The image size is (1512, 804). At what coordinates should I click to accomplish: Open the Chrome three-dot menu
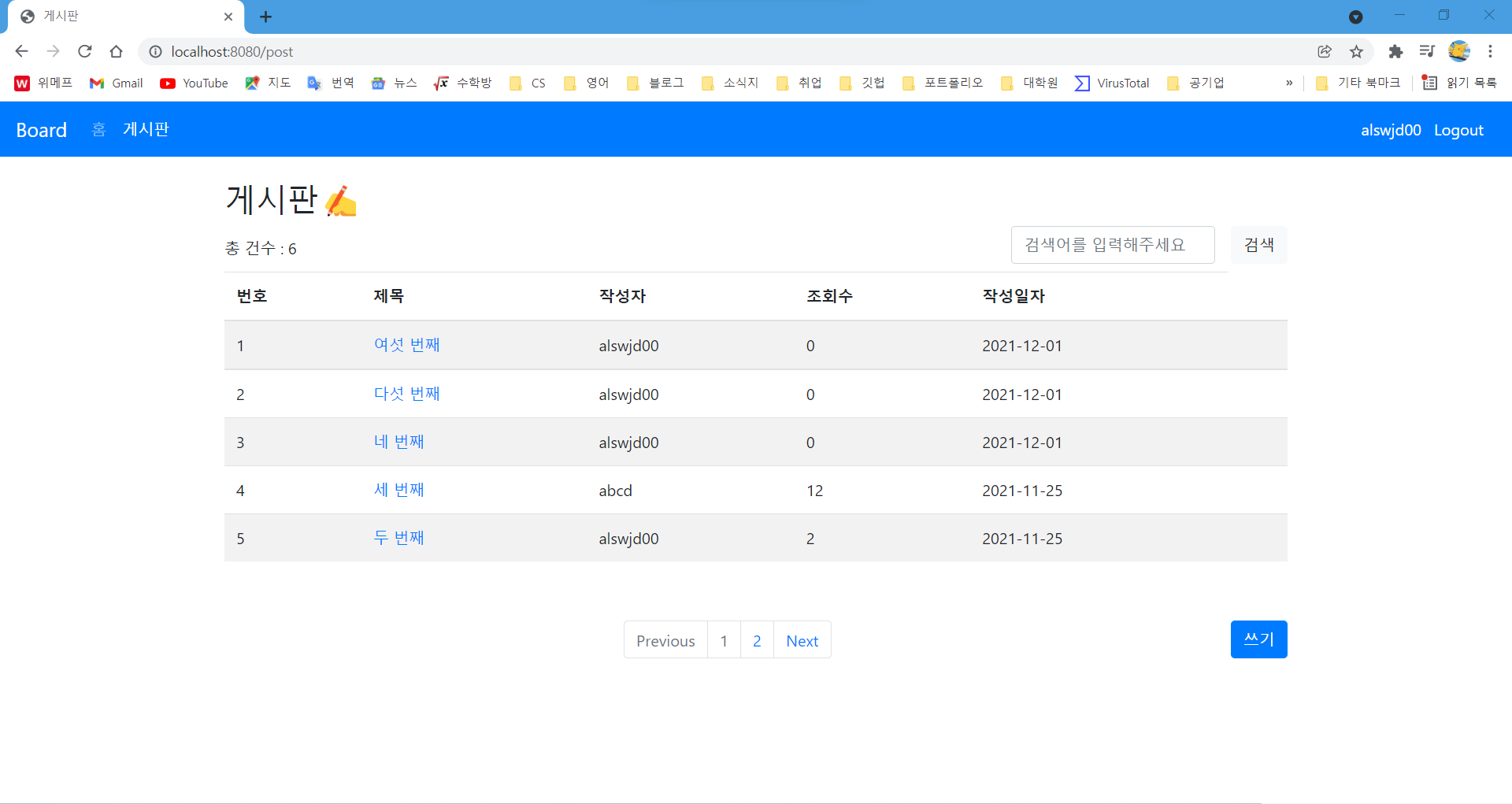pyautogui.click(x=1490, y=51)
